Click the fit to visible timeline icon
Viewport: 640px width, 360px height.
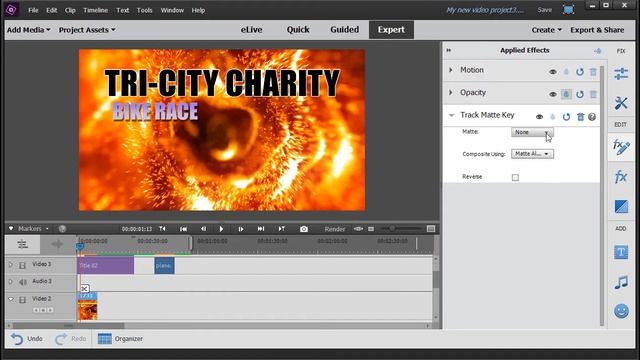(358, 229)
